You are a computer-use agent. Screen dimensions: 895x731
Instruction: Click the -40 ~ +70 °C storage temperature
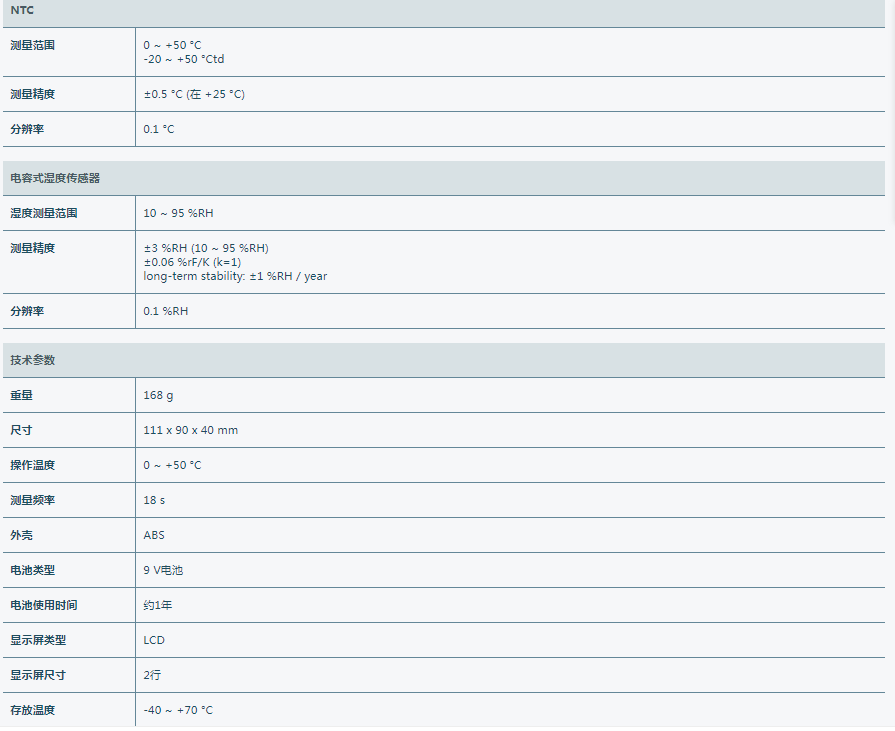[178, 710]
